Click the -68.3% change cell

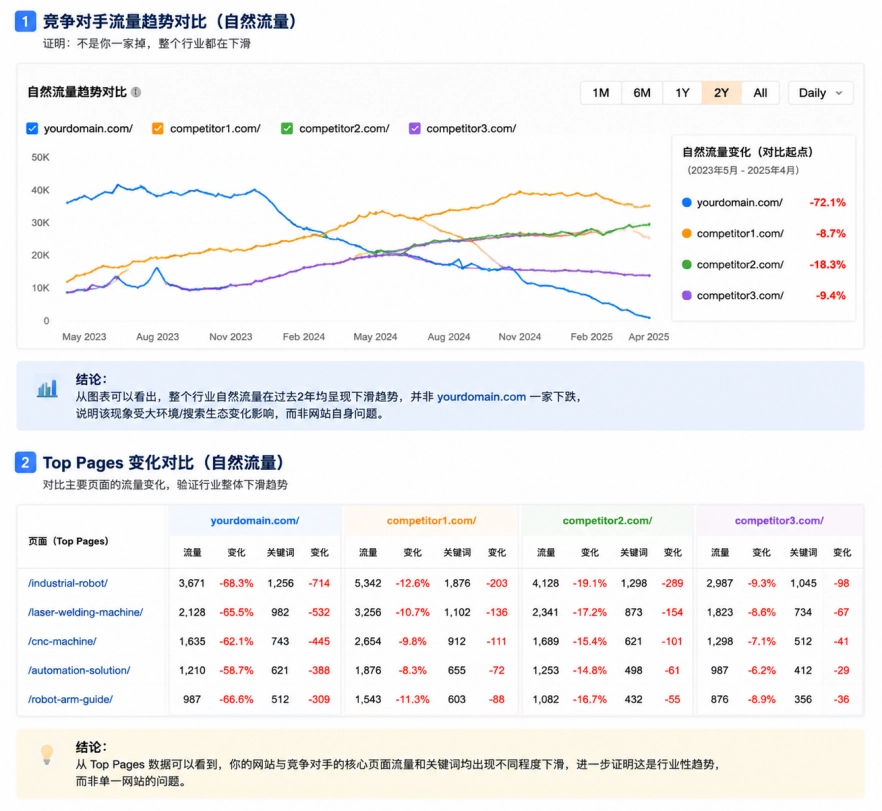(236, 583)
